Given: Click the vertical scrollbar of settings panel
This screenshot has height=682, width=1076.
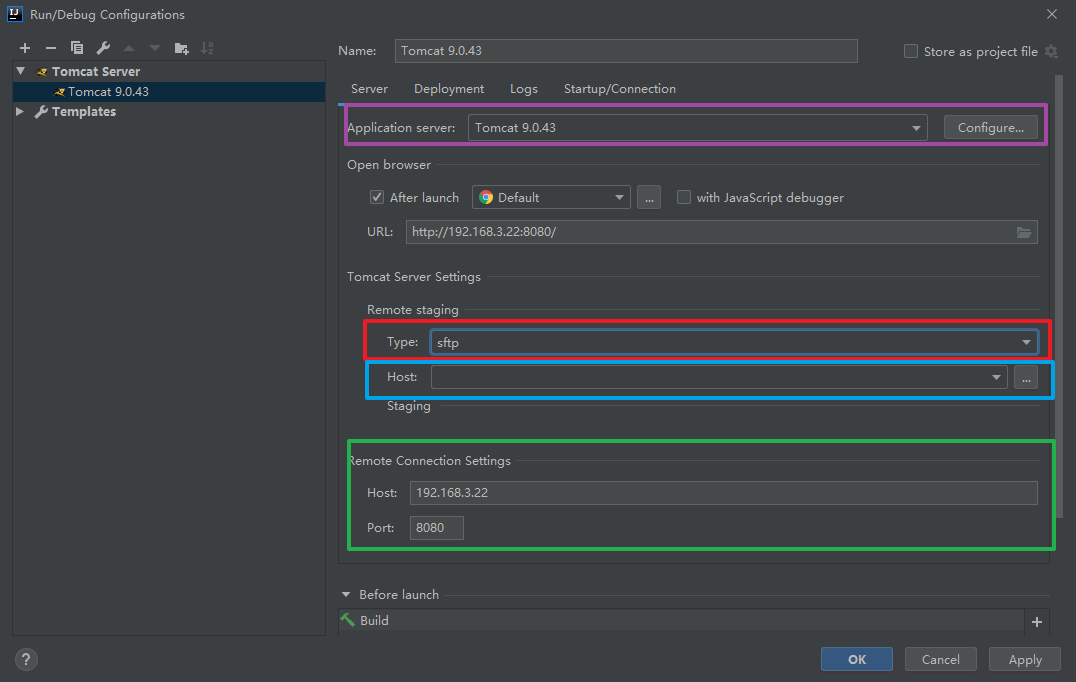Looking at the screenshot, I should click(x=1059, y=295).
